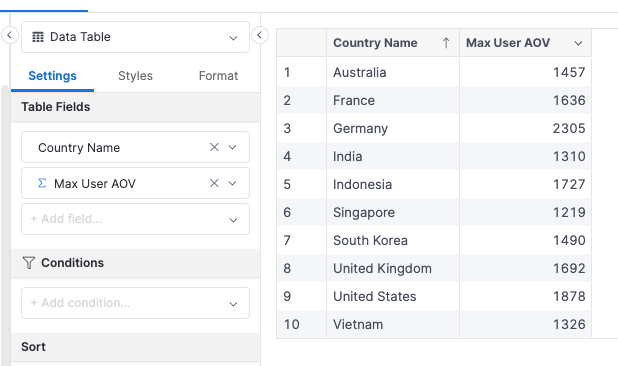Click the value 1727 for Indonesia

[x=569, y=184]
